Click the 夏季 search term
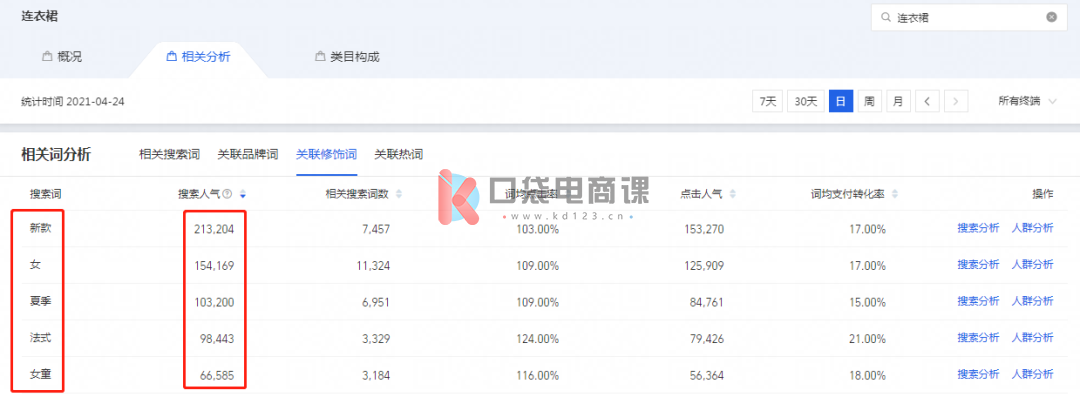The height and width of the screenshot is (397, 1080). point(40,301)
